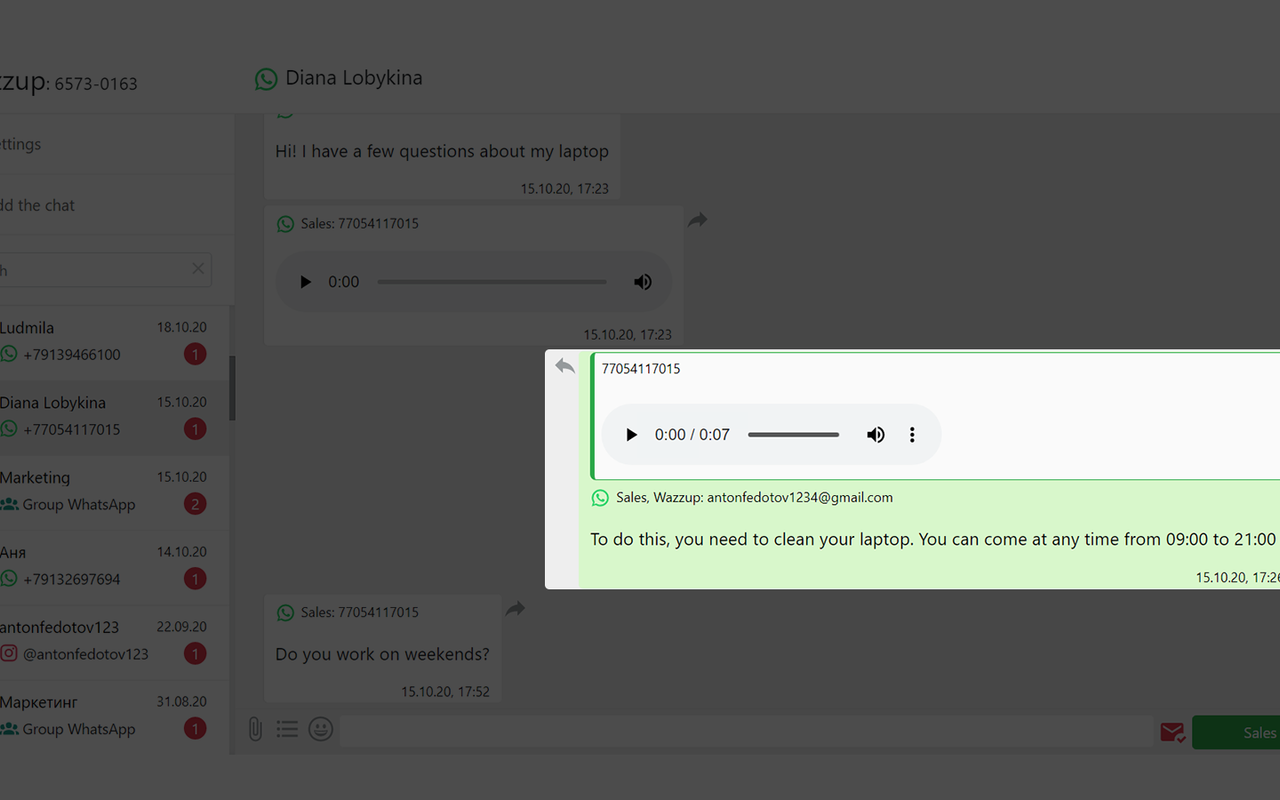Screen dimensions: 1280x800
Task: Open the 0:07 audio player's three-dot options
Action: coord(912,435)
